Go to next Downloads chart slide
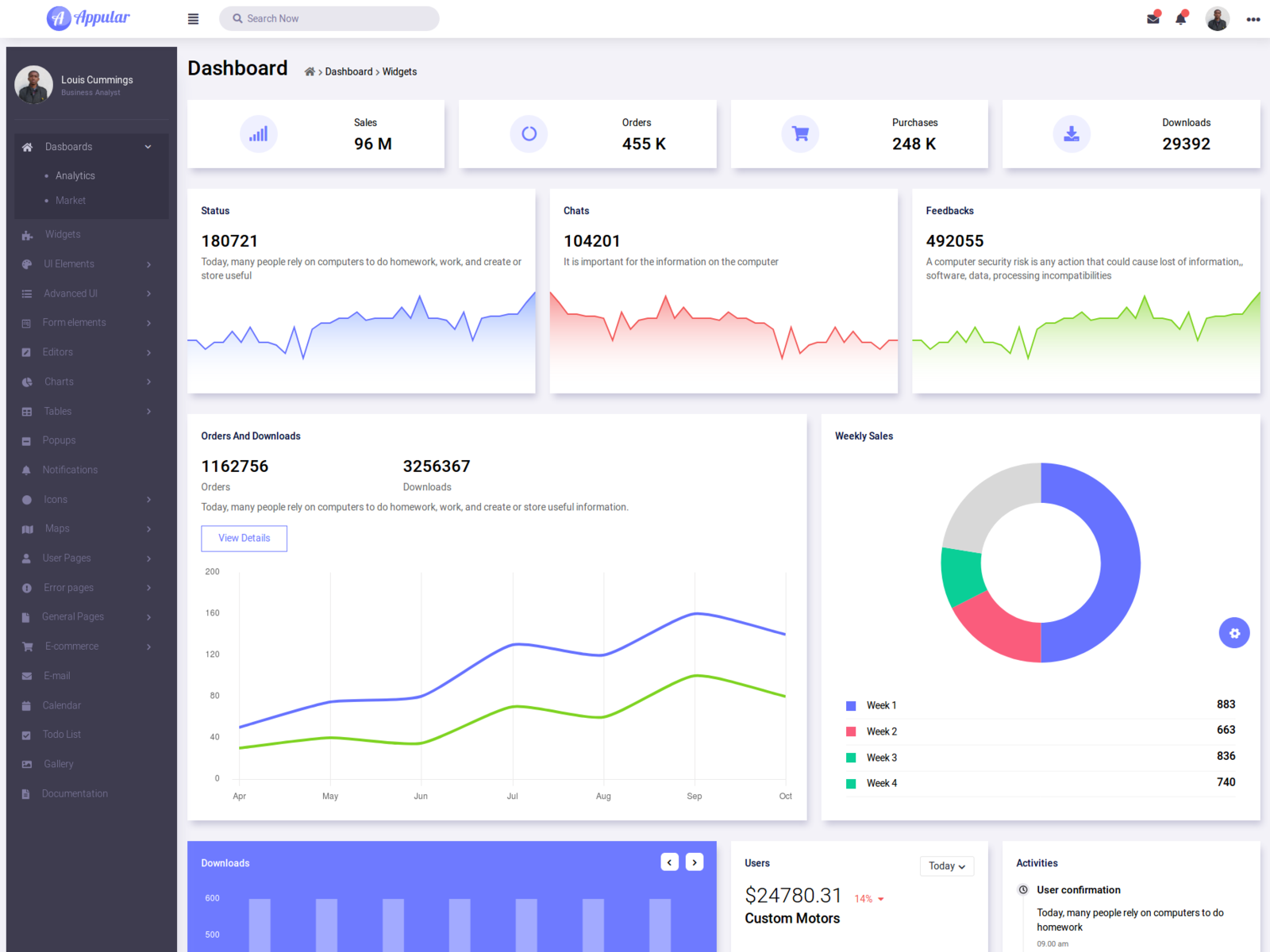The image size is (1270, 952). pyautogui.click(x=695, y=862)
